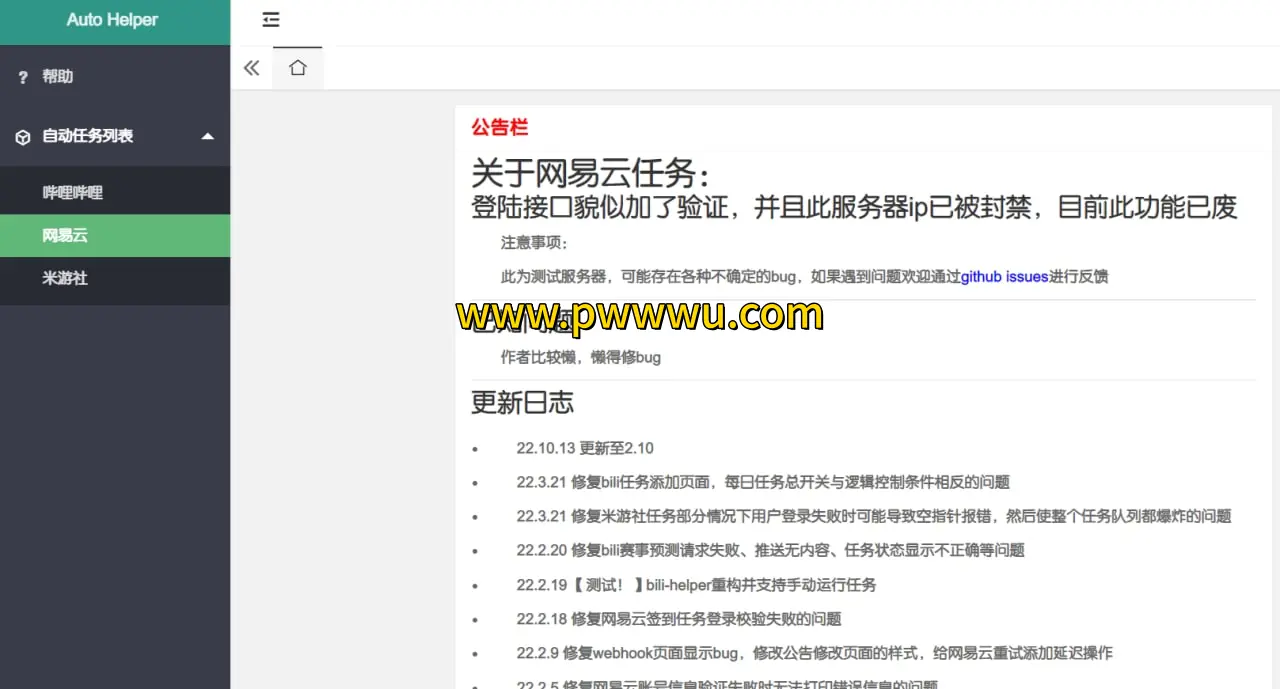Click the 注意事项 label in announcement
The image size is (1280, 689).
534,243
